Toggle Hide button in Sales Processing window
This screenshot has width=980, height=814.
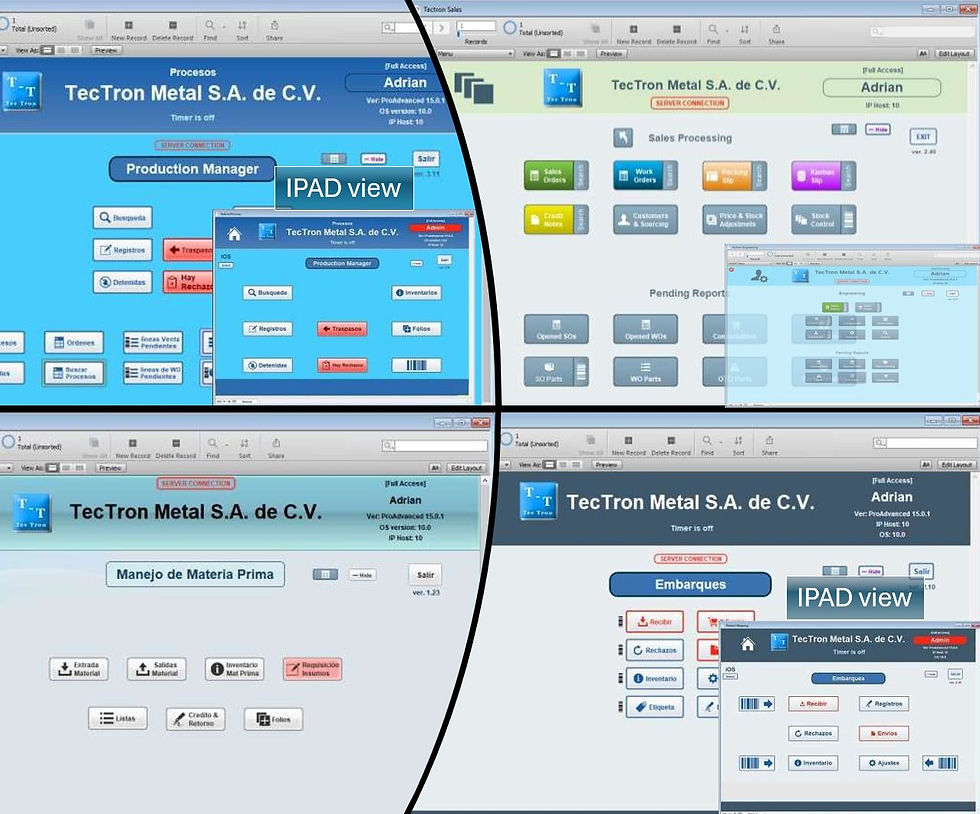click(878, 129)
